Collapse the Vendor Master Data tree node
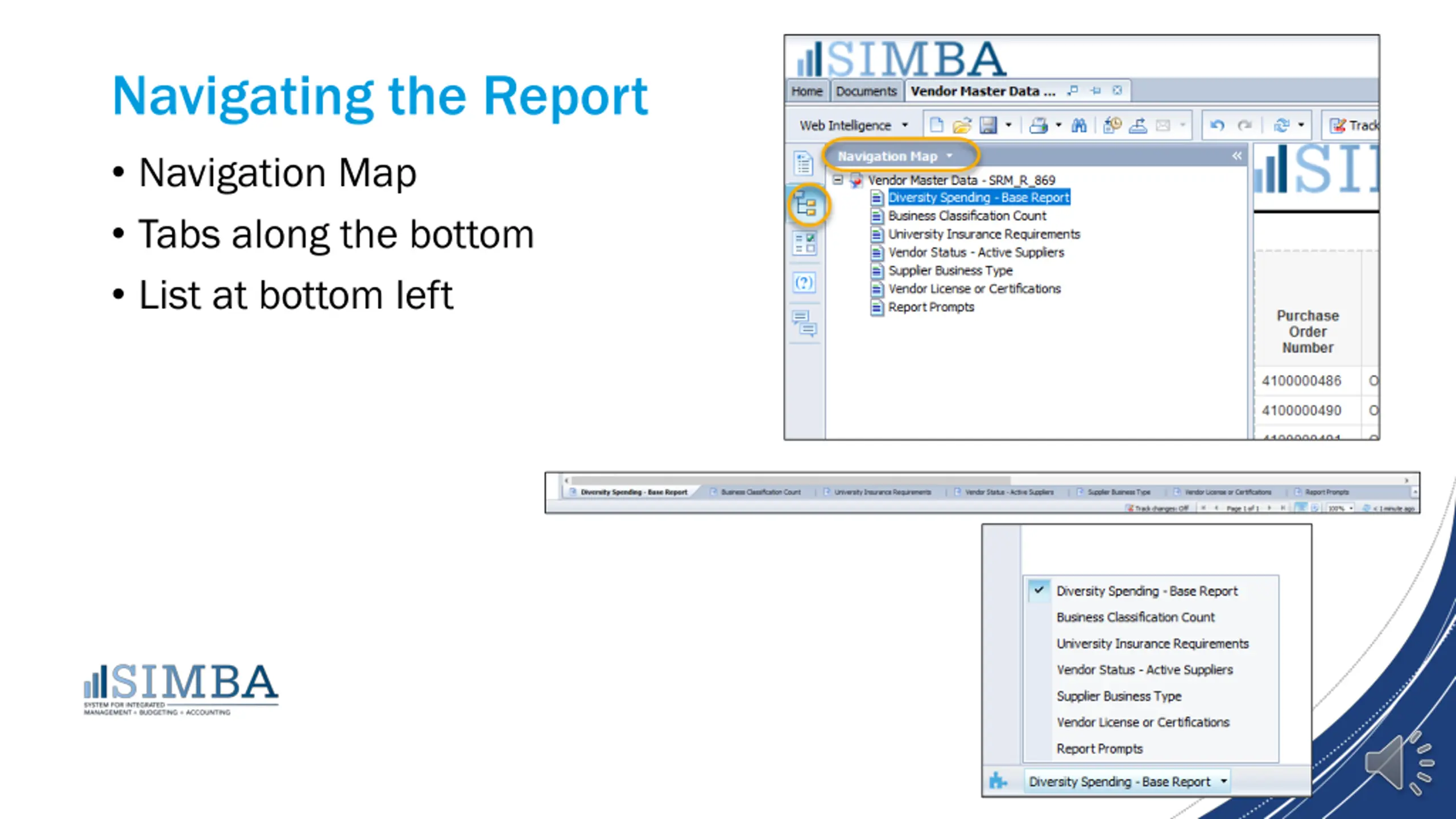The height and width of the screenshot is (819, 1456). pos(838,180)
